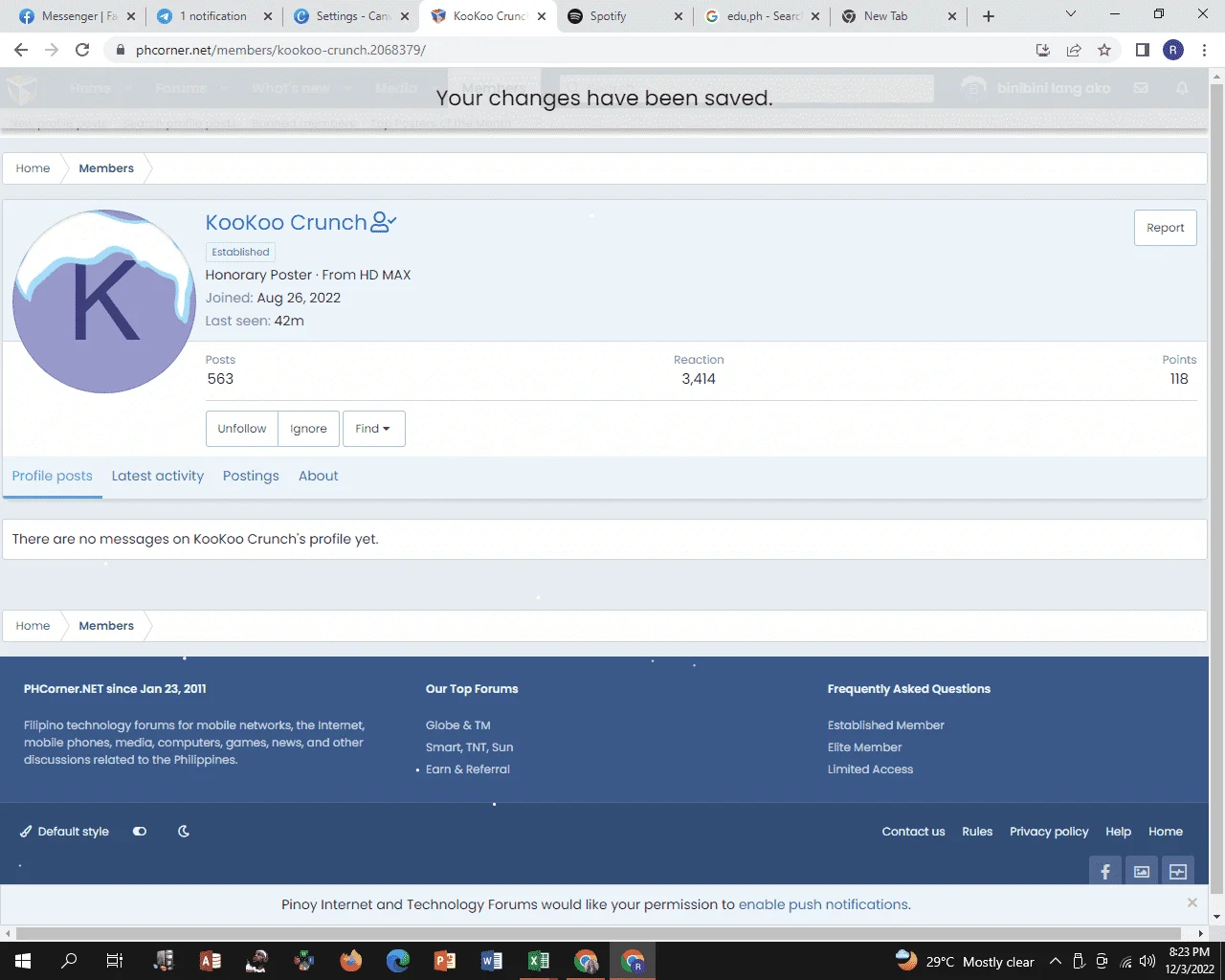This screenshot has height=980, width=1225.
Task: Click the KooKoo Crunch profile name
Action: coord(286,222)
